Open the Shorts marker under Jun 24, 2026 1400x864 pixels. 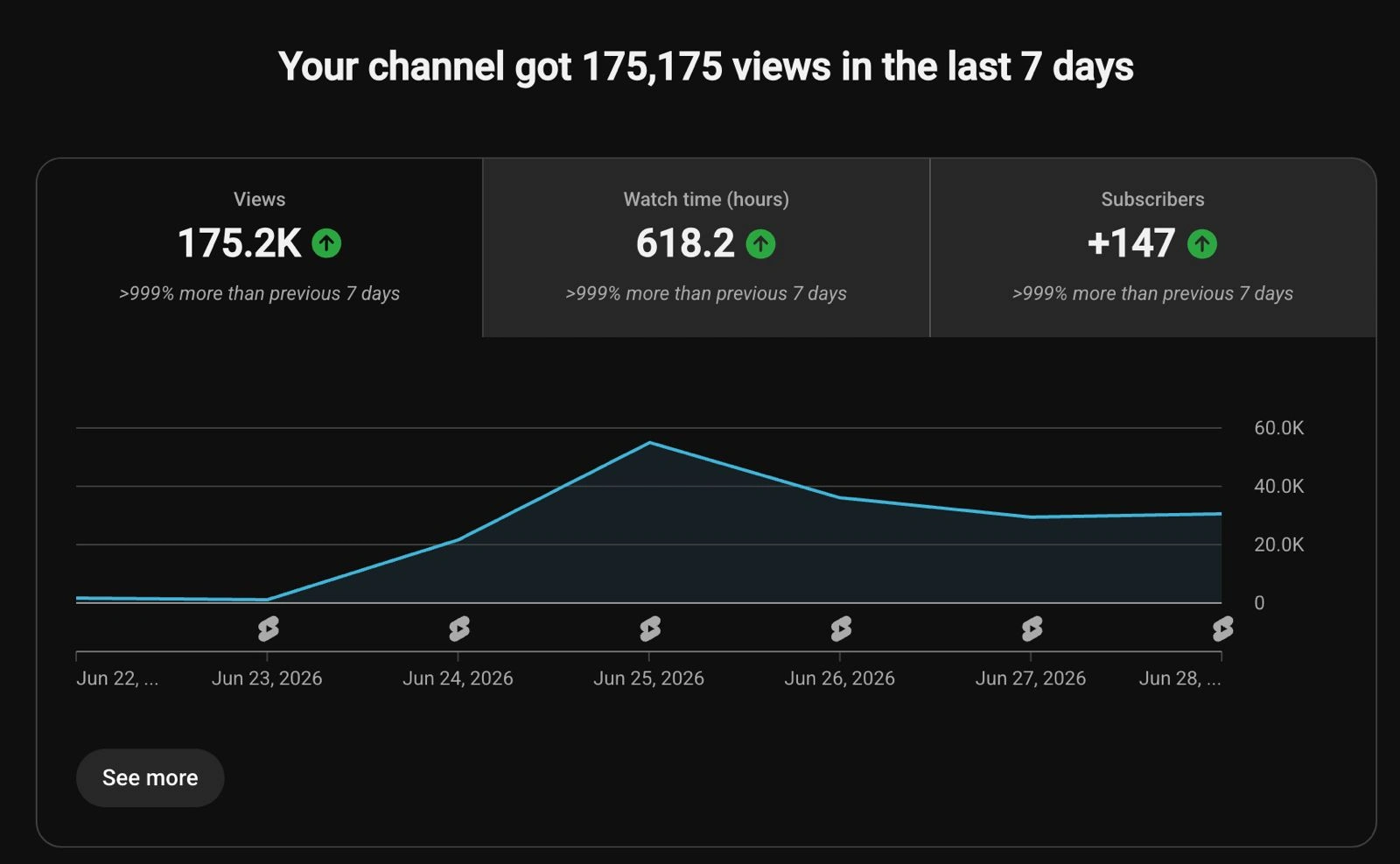pyautogui.click(x=458, y=629)
